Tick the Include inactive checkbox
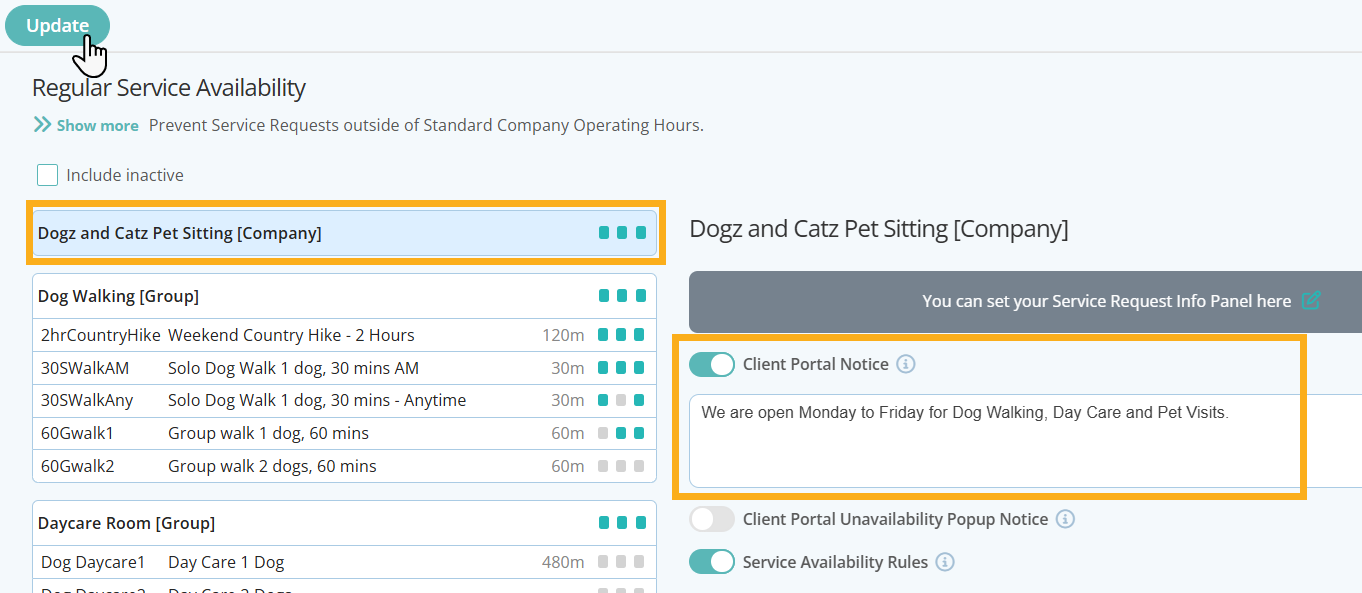Viewport: 1362px width, 593px height. pos(47,175)
